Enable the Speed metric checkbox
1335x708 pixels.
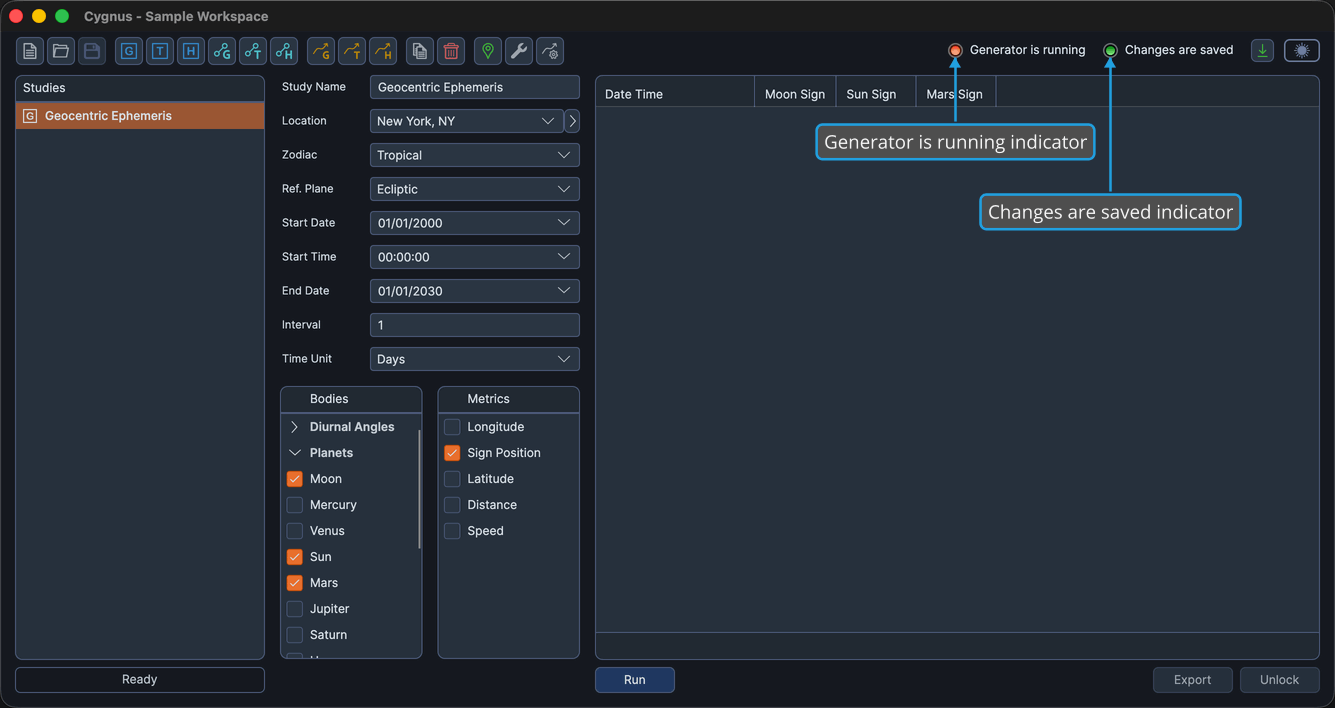point(452,531)
